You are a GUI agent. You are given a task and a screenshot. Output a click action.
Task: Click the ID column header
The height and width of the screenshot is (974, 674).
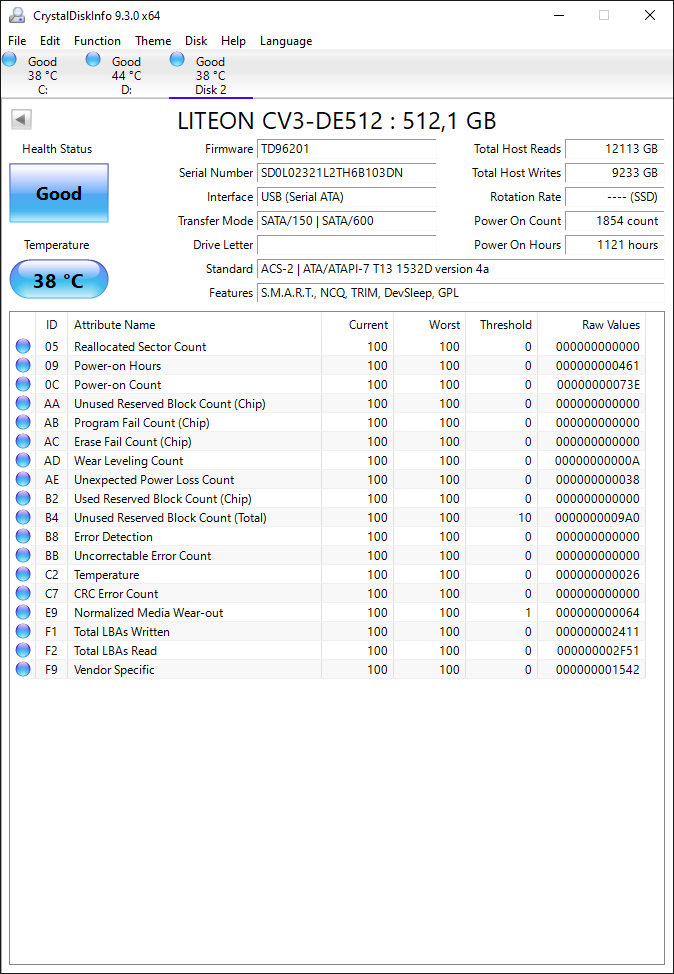(x=52, y=325)
